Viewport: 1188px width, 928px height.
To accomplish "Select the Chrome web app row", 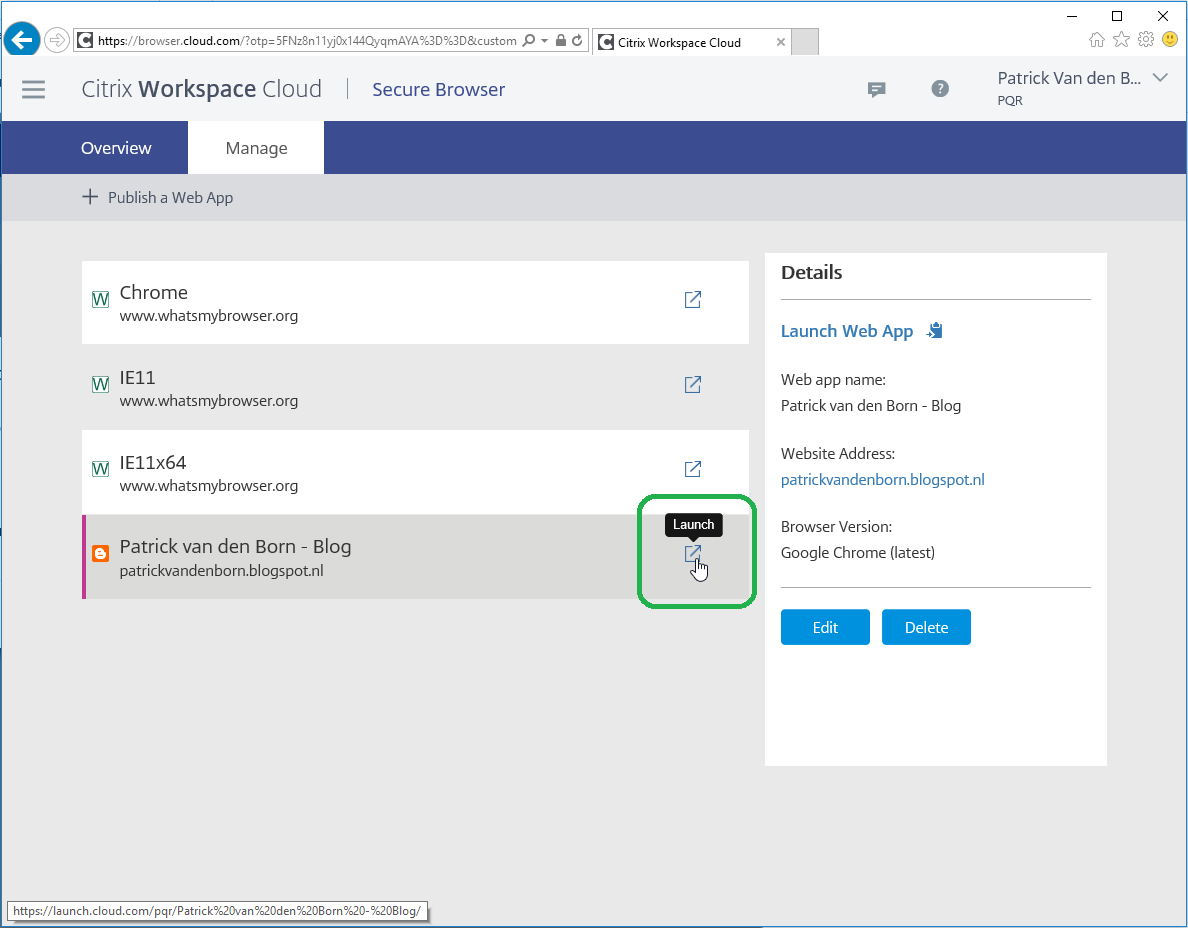I will pyautogui.click(x=415, y=302).
